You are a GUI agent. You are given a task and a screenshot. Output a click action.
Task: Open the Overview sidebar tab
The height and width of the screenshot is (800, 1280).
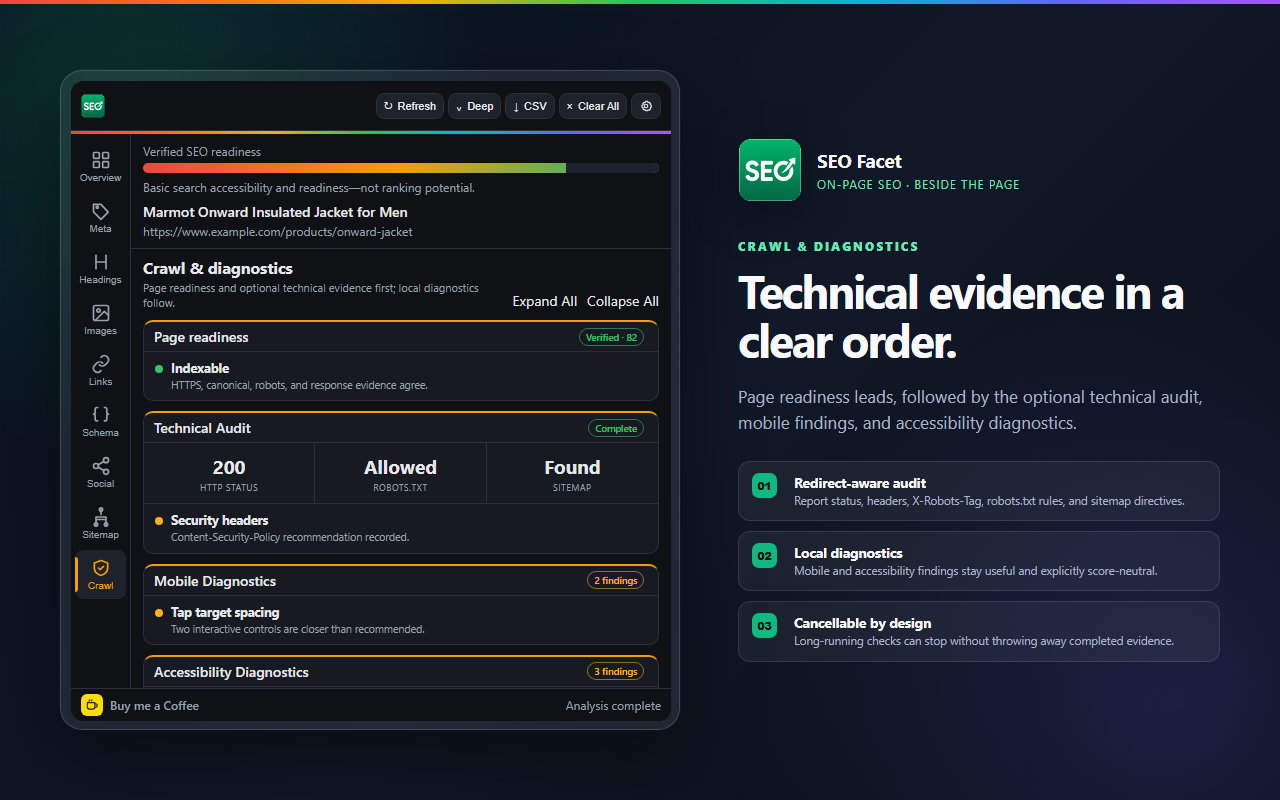coord(100,166)
